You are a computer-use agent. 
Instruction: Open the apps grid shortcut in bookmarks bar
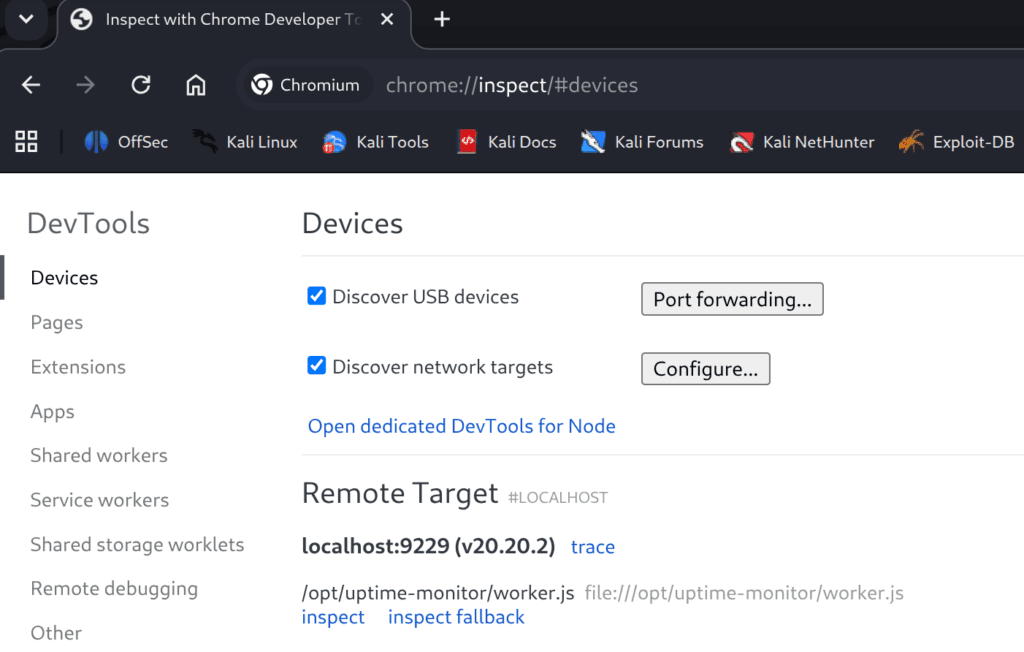tap(26, 141)
